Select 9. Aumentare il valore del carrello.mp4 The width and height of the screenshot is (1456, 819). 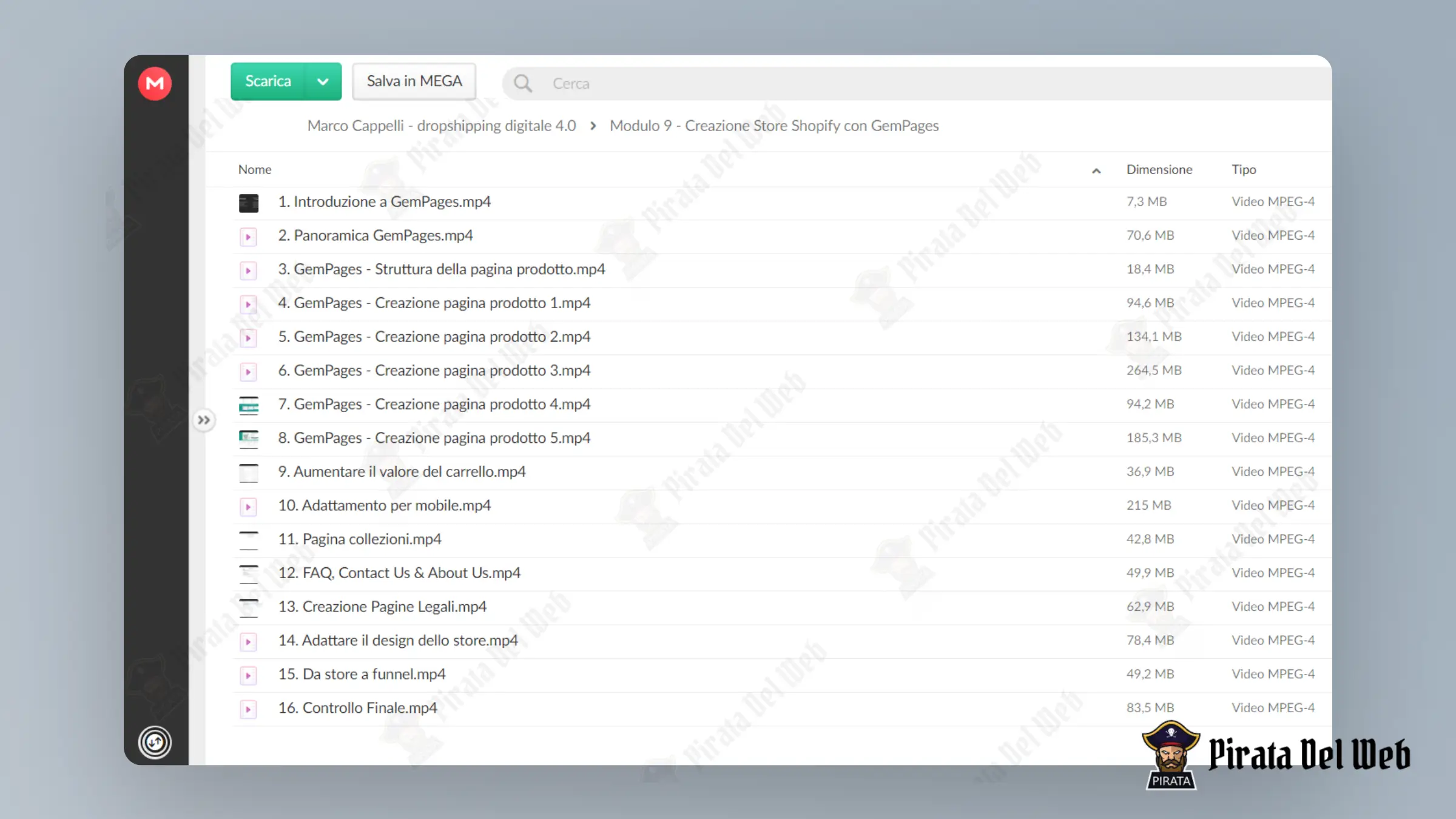402,472
